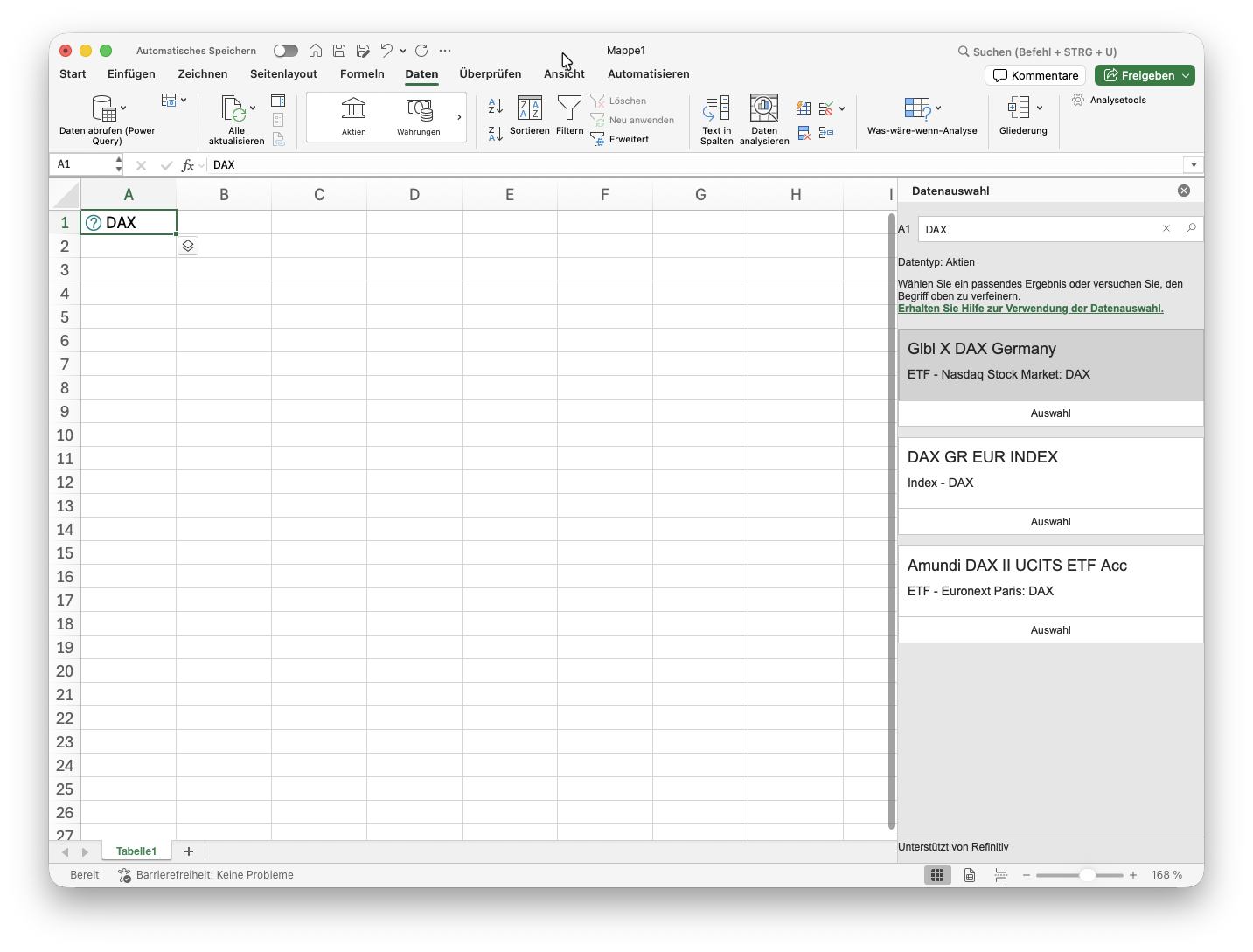Switch to Page Layout view in status bar

970,875
